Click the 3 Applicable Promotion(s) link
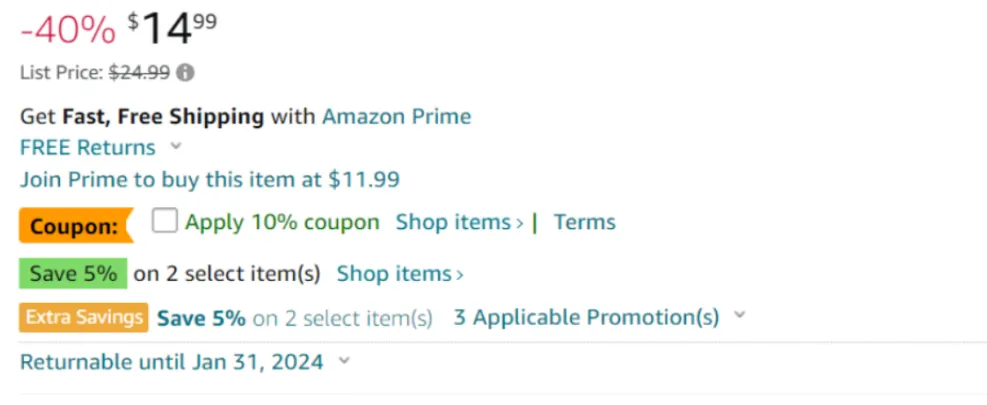The height and width of the screenshot is (405, 987). click(x=586, y=318)
